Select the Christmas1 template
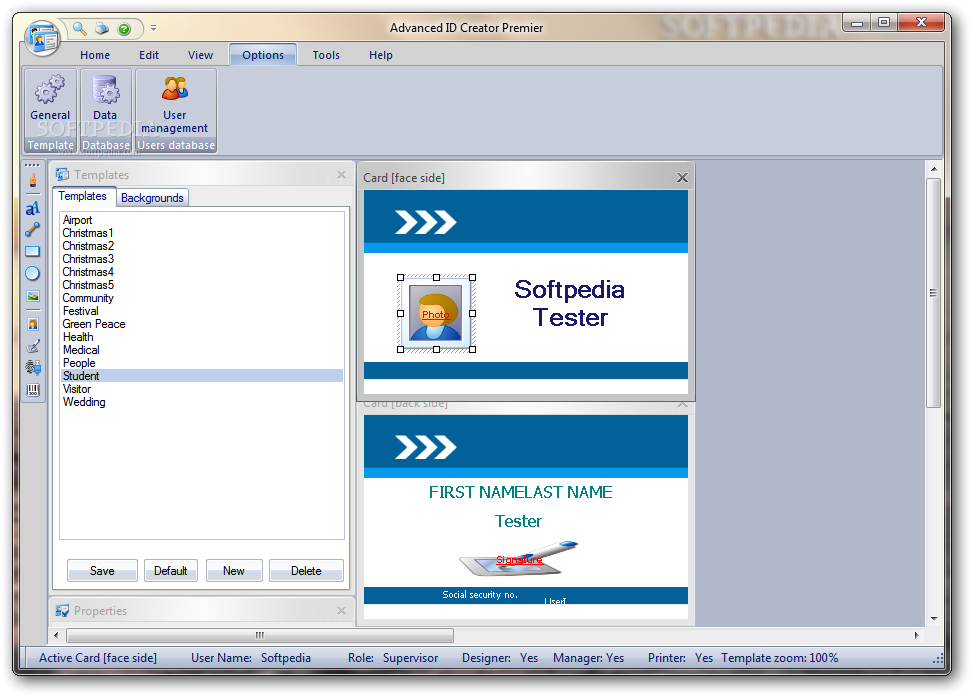 [x=202, y=233]
